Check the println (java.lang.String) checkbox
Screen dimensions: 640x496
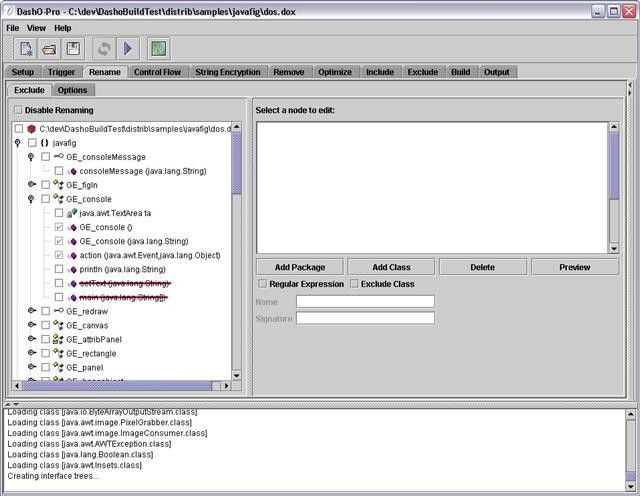59,269
